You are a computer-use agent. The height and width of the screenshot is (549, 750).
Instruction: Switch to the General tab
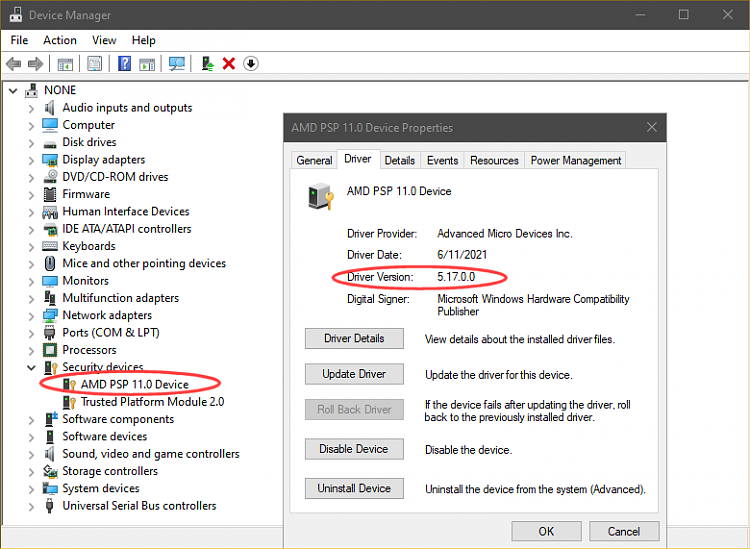(x=314, y=161)
